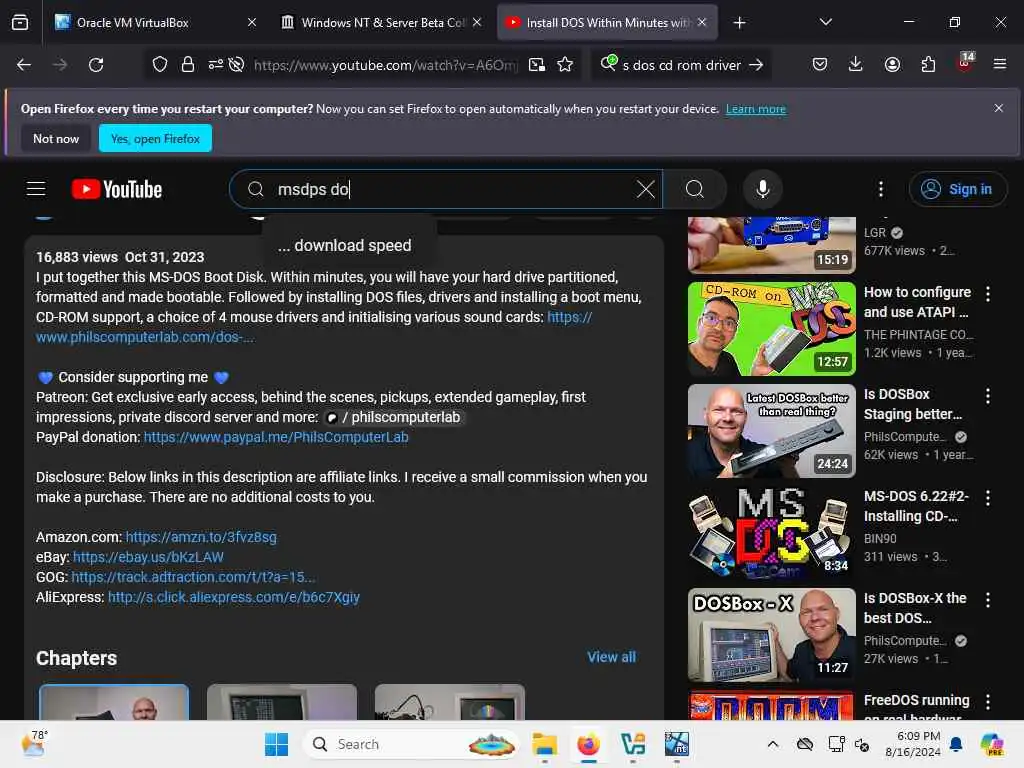Open options menu for FreeDOS running video
The width and height of the screenshot is (1024, 768).
987,701
